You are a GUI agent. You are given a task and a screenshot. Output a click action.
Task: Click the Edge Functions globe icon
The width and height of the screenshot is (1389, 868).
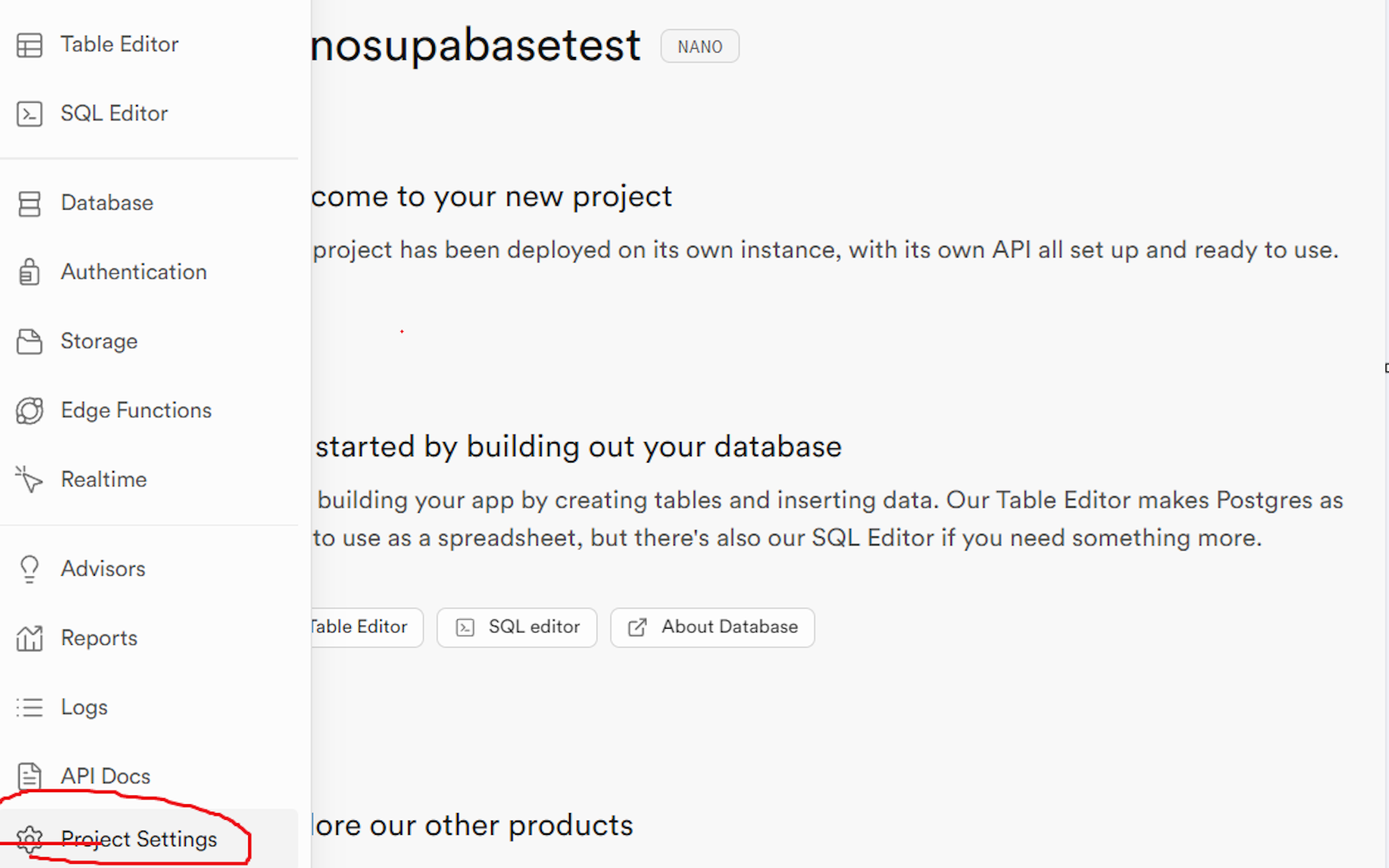[x=29, y=411]
